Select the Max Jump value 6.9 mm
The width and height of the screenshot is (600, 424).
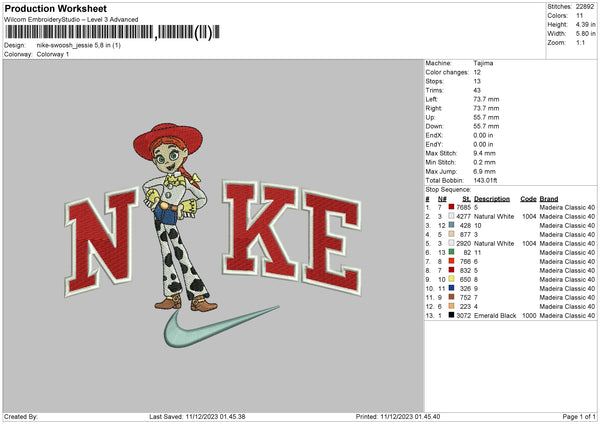pos(484,171)
